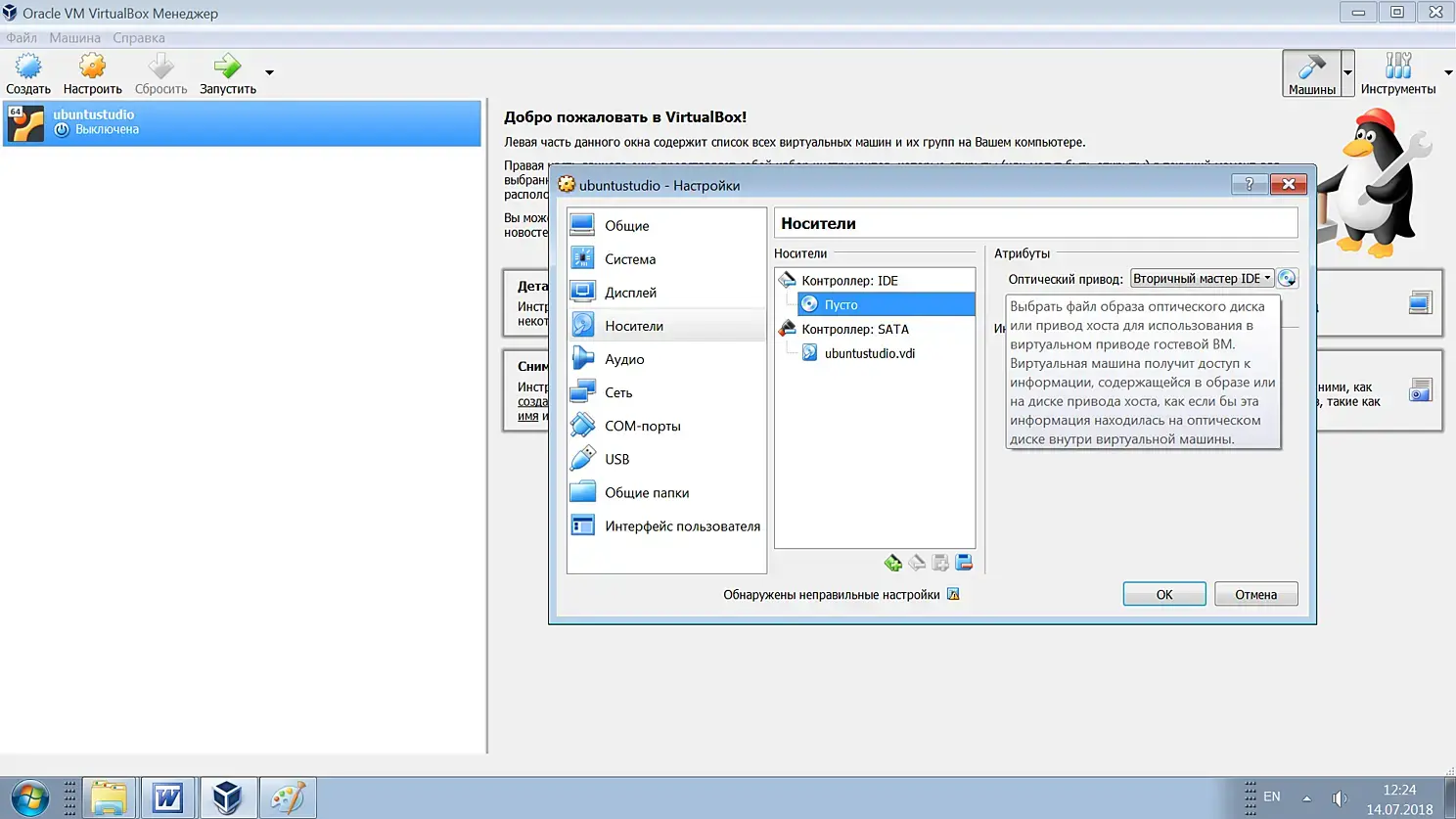
Task: Open Microsoft Word from the taskbar
Action: point(168,798)
